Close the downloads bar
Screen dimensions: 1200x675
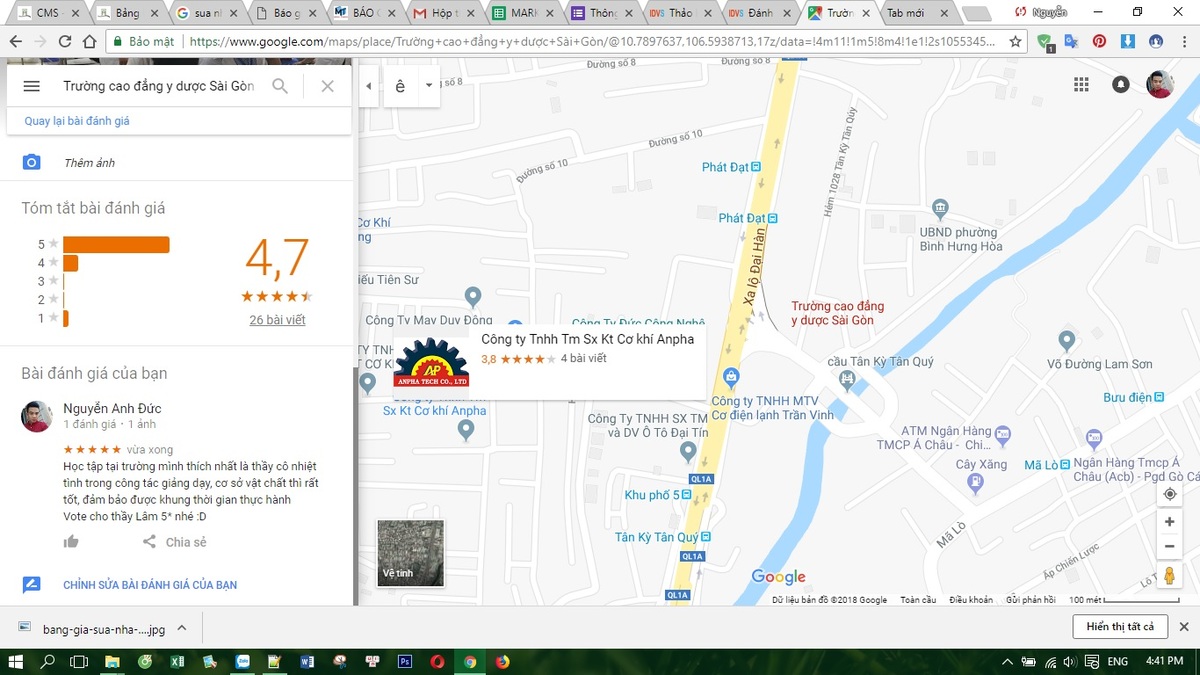click(1184, 627)
